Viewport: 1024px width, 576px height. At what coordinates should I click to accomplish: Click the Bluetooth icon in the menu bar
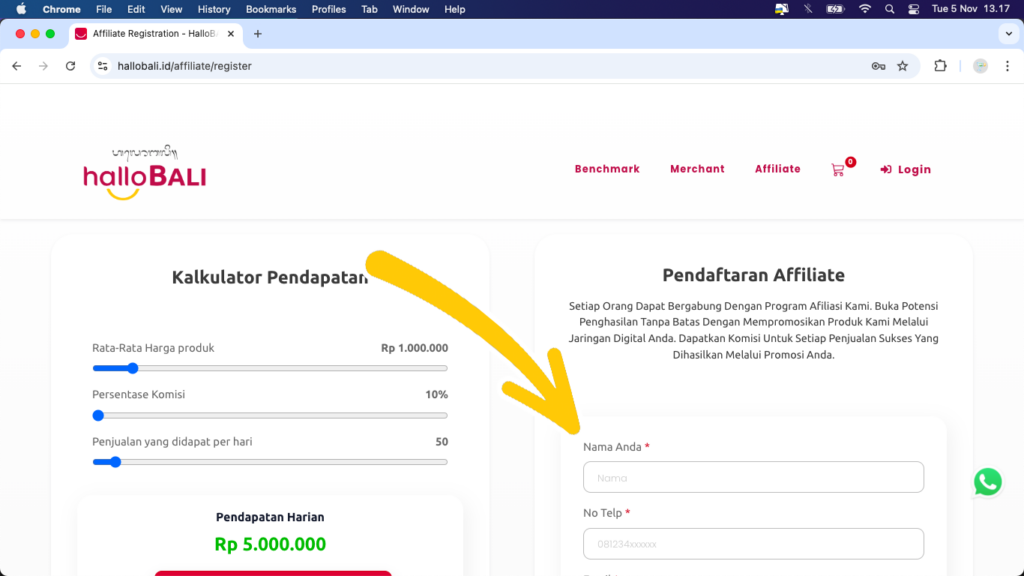tap(808, 9)
